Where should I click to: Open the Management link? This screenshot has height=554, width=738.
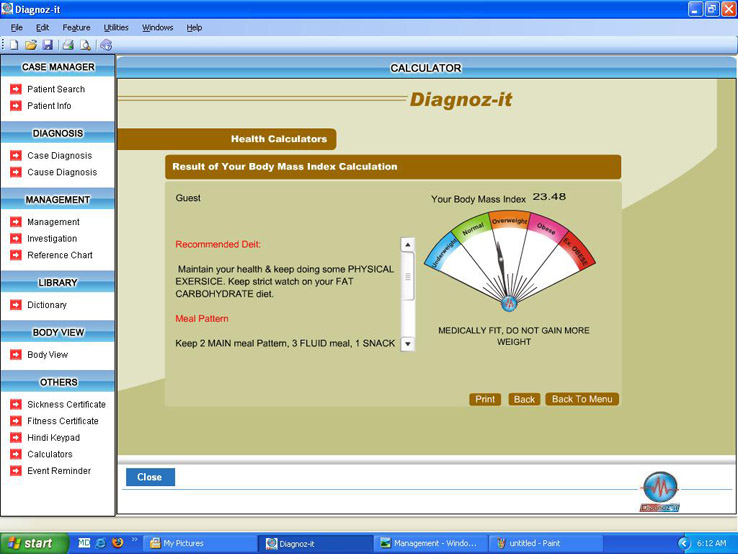point(53,222)
